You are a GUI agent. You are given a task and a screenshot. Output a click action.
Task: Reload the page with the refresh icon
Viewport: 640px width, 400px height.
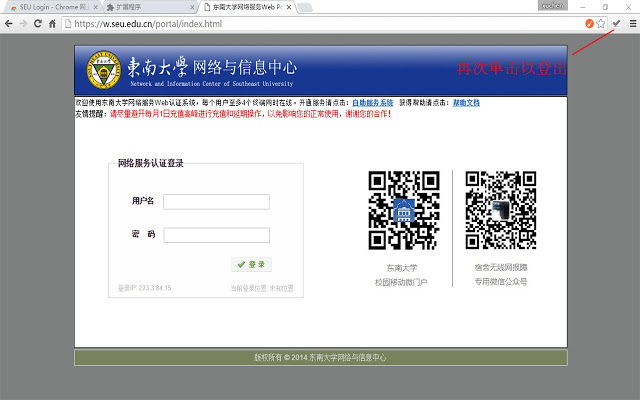(x=38, y=24)
